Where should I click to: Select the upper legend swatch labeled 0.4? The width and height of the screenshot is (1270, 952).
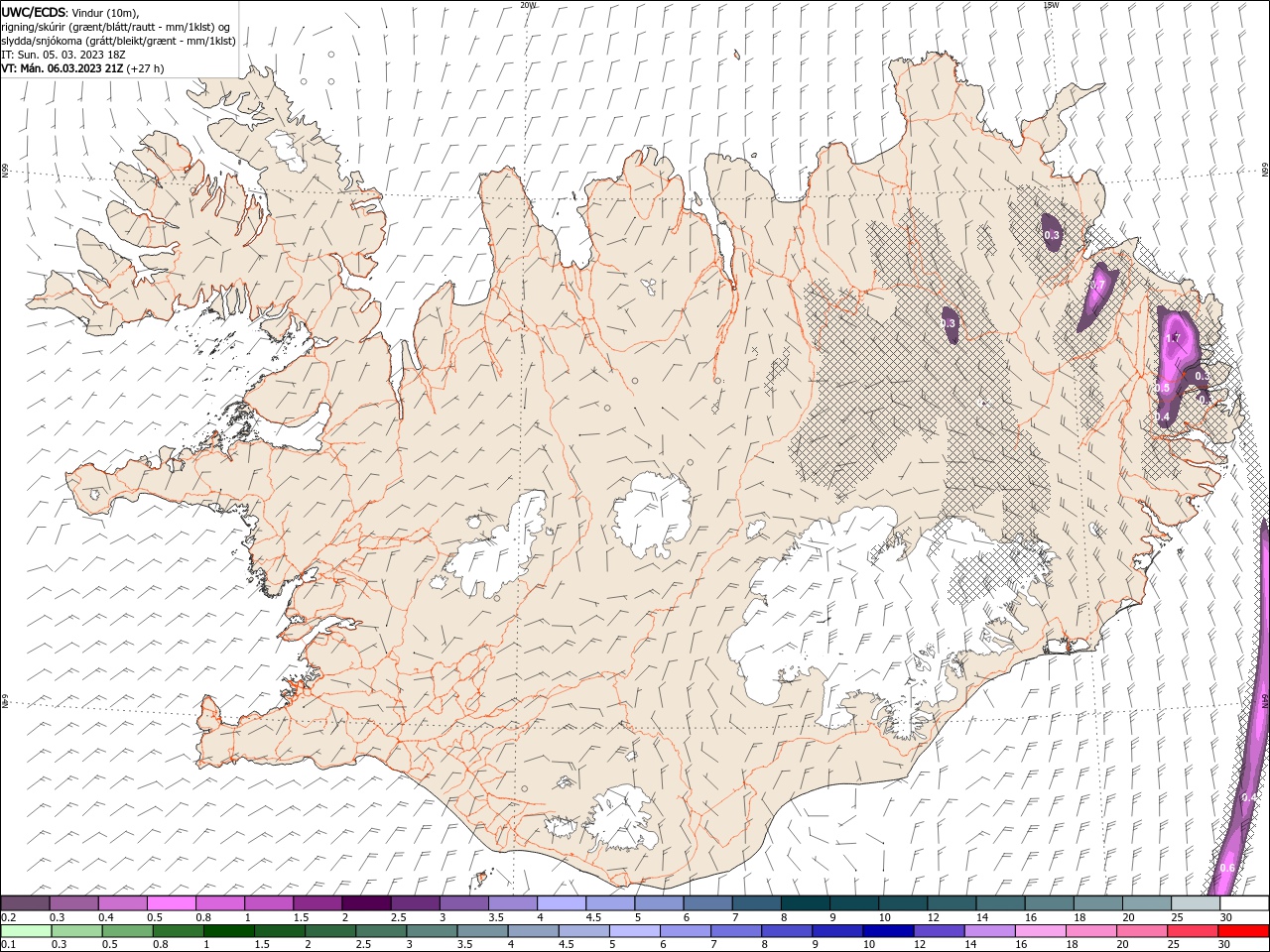pyautogui.click(x=122, y=903)
